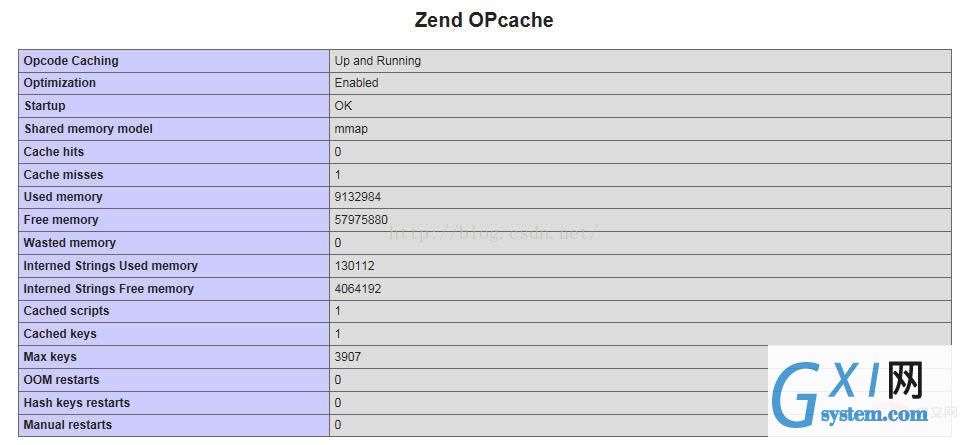Select the Max keys value 3907
The width and height of the screenshot is (968, 445).
[x=348, y=357]
